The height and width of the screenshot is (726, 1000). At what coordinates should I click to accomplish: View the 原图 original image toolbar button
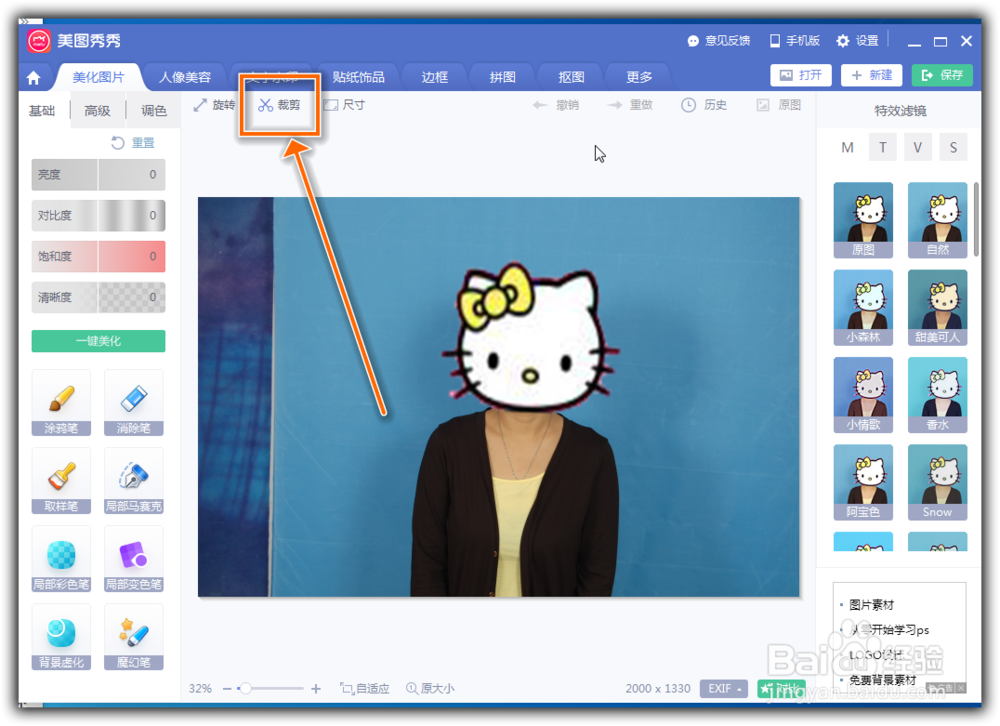pyautogui.click(x=779, y=105)
